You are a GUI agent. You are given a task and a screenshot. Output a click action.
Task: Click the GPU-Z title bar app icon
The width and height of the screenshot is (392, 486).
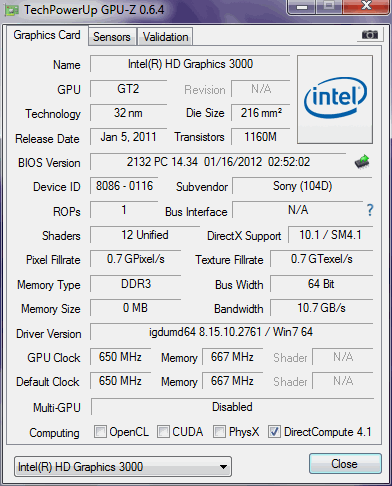[x=11, y=11]
